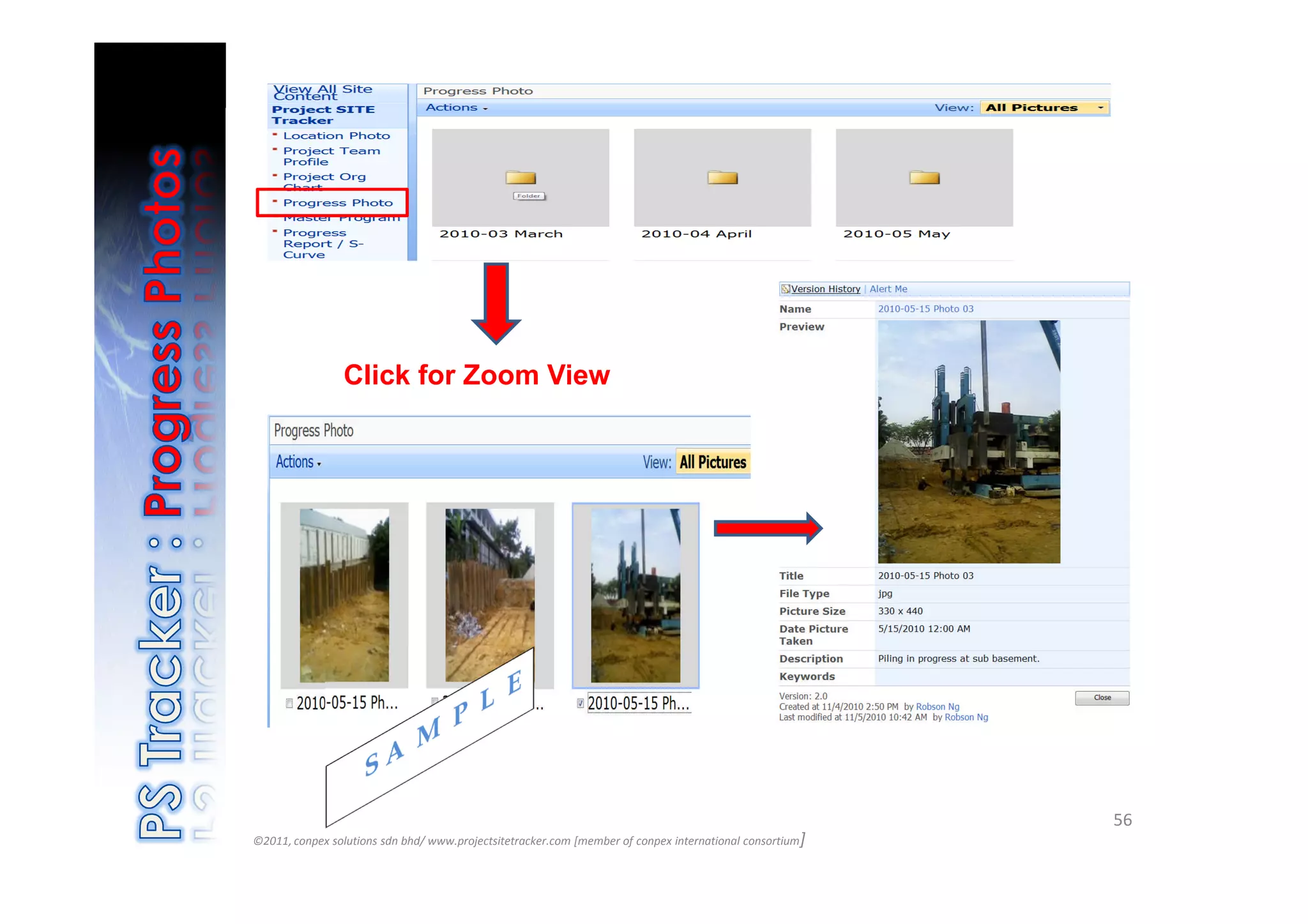The height and width of the screenshot is (924, 1308).
Task: Open View All Site Content link
Action: click(x=323, y=92)
